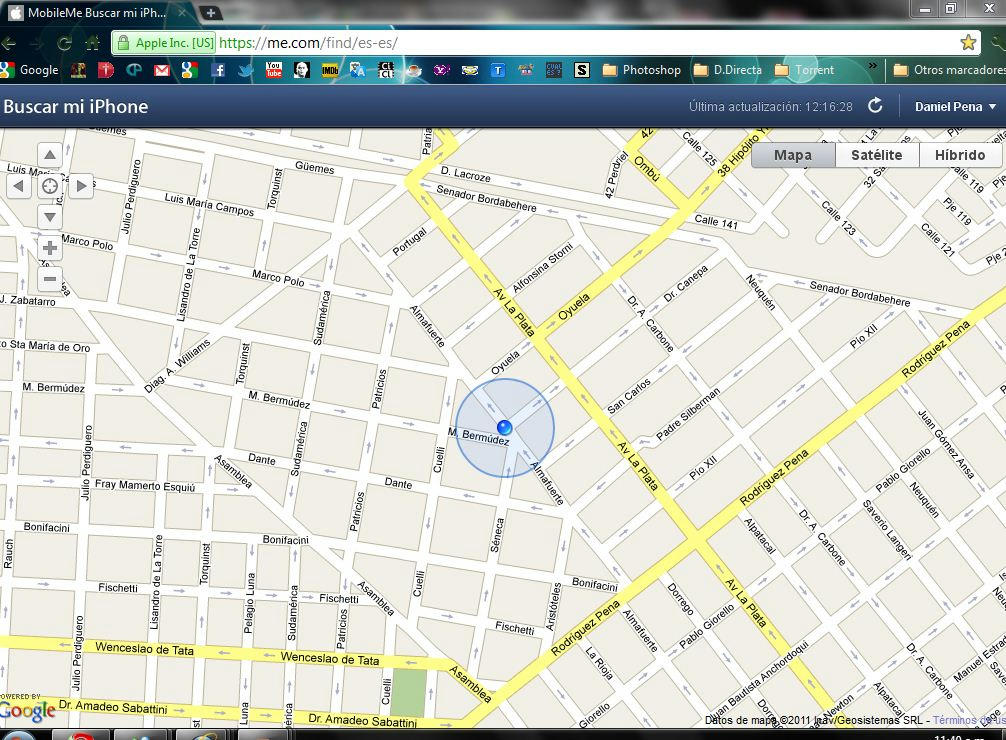Click the D. Lacroze street label

tap(466, 173)
